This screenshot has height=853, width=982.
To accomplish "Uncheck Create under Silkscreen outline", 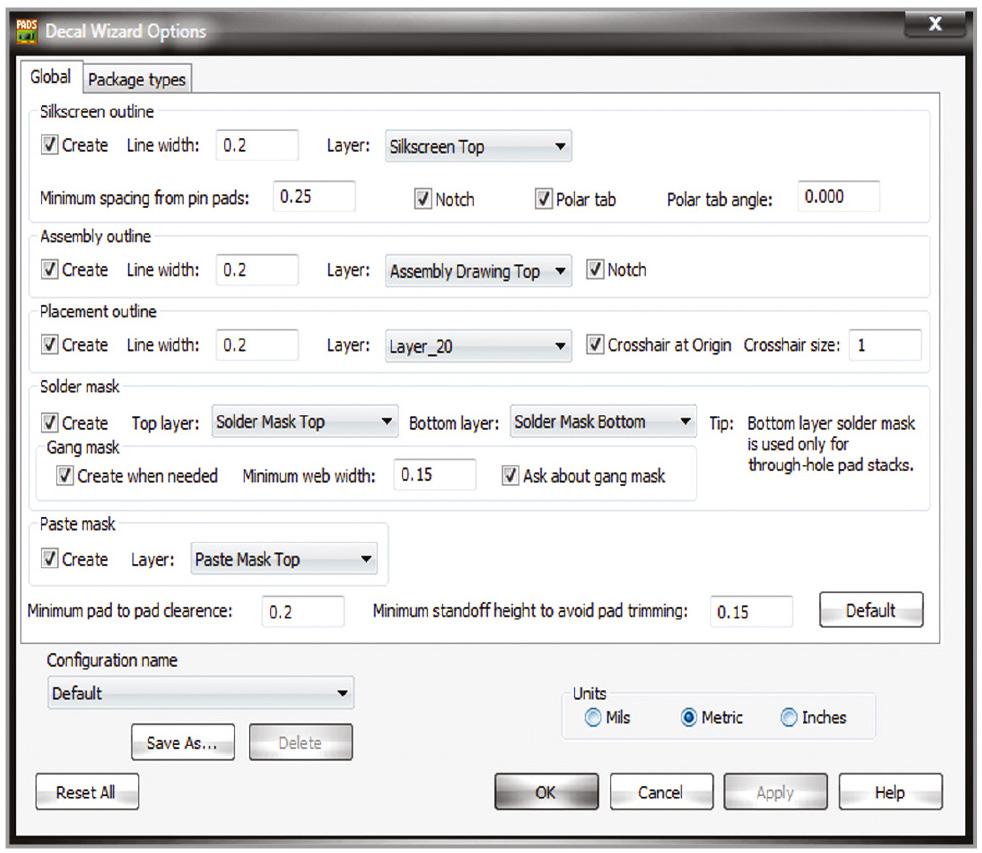I will 50,145.
